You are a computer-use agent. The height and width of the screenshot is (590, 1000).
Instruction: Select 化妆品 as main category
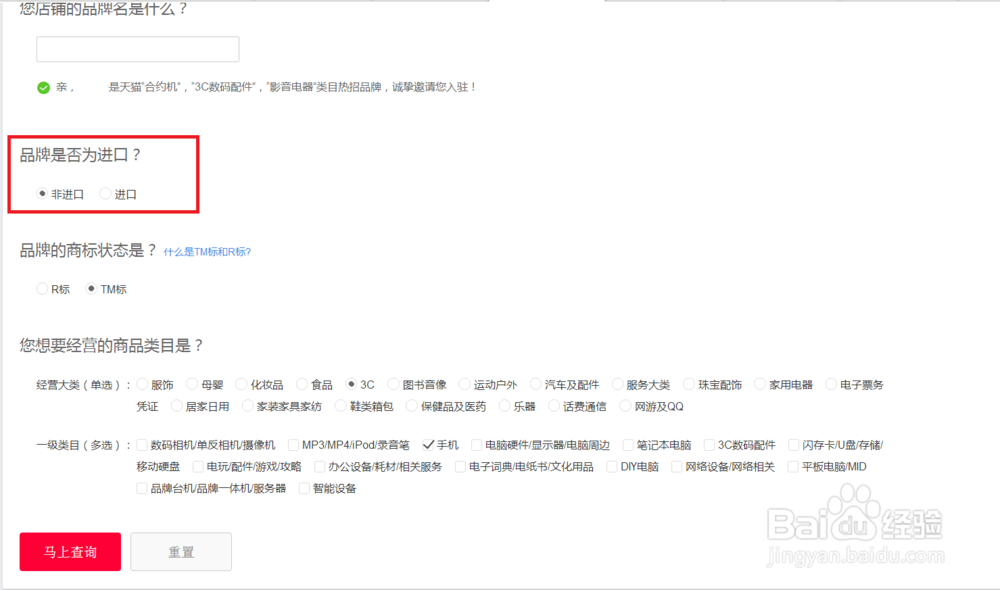click(241, 384)
